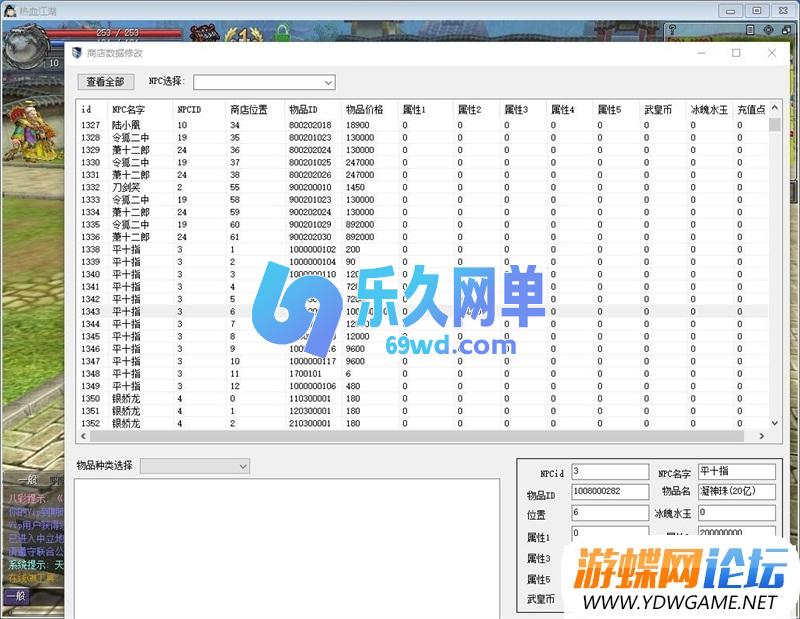Click the horizontal scrollbar right arrow
800x619 pixels.
pyautogui.click(x=762, y=436)
